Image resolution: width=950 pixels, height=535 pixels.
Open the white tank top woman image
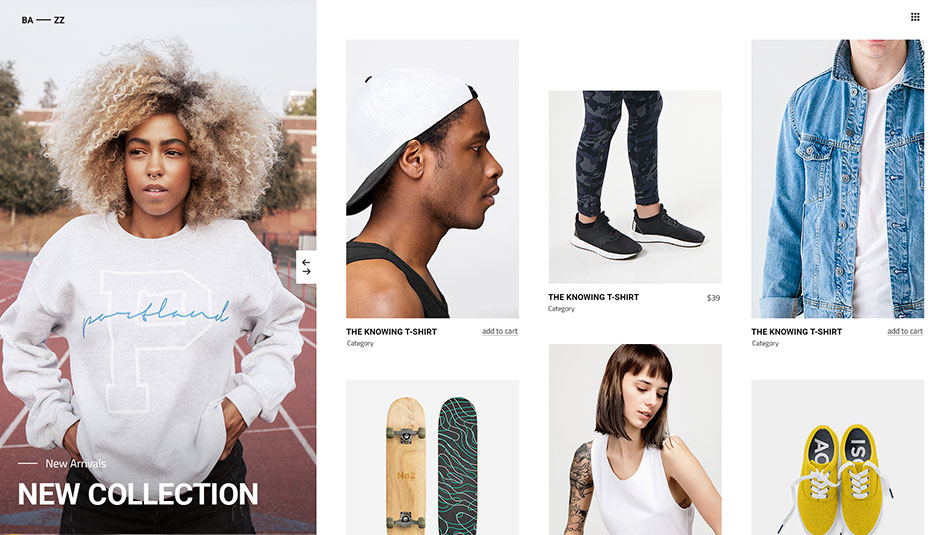[x=635, y=439]
